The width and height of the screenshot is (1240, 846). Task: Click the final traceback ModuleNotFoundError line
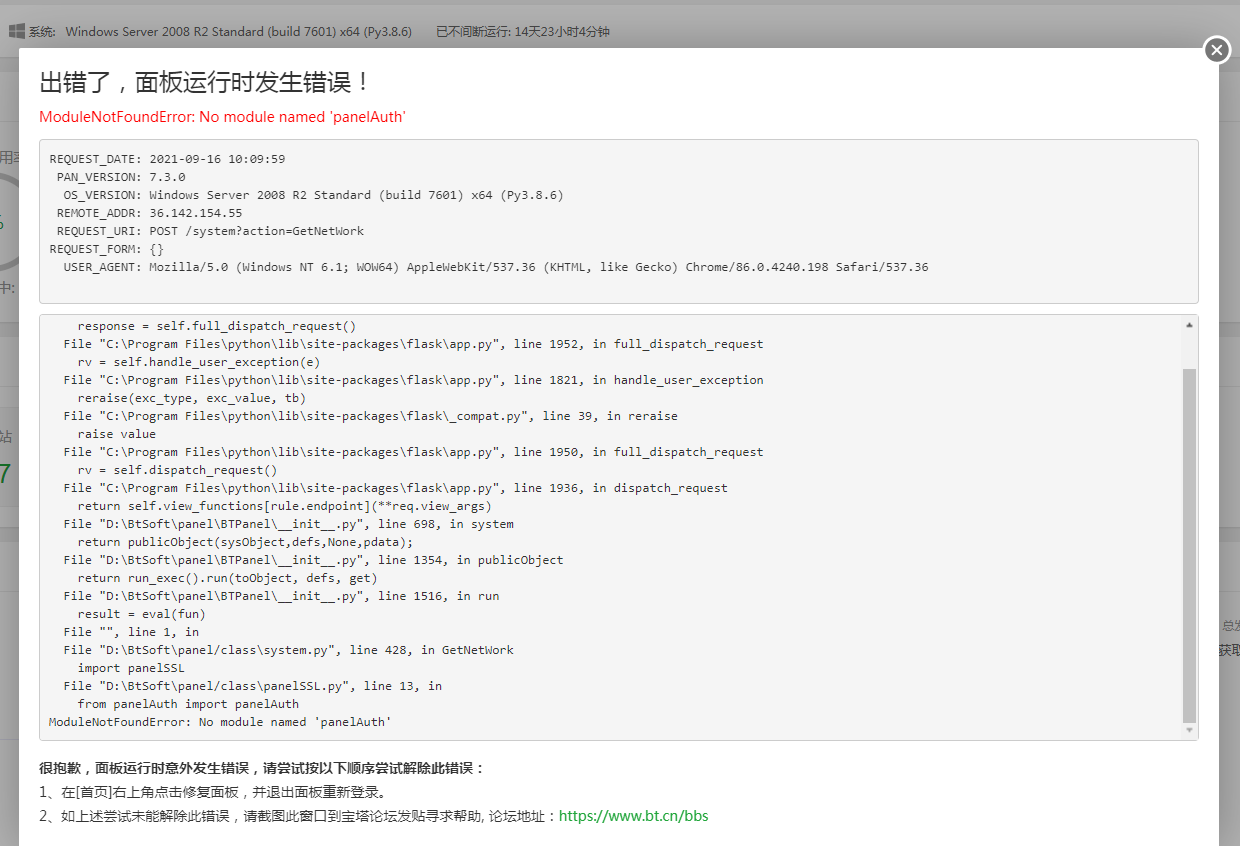[x=221, y=722]
